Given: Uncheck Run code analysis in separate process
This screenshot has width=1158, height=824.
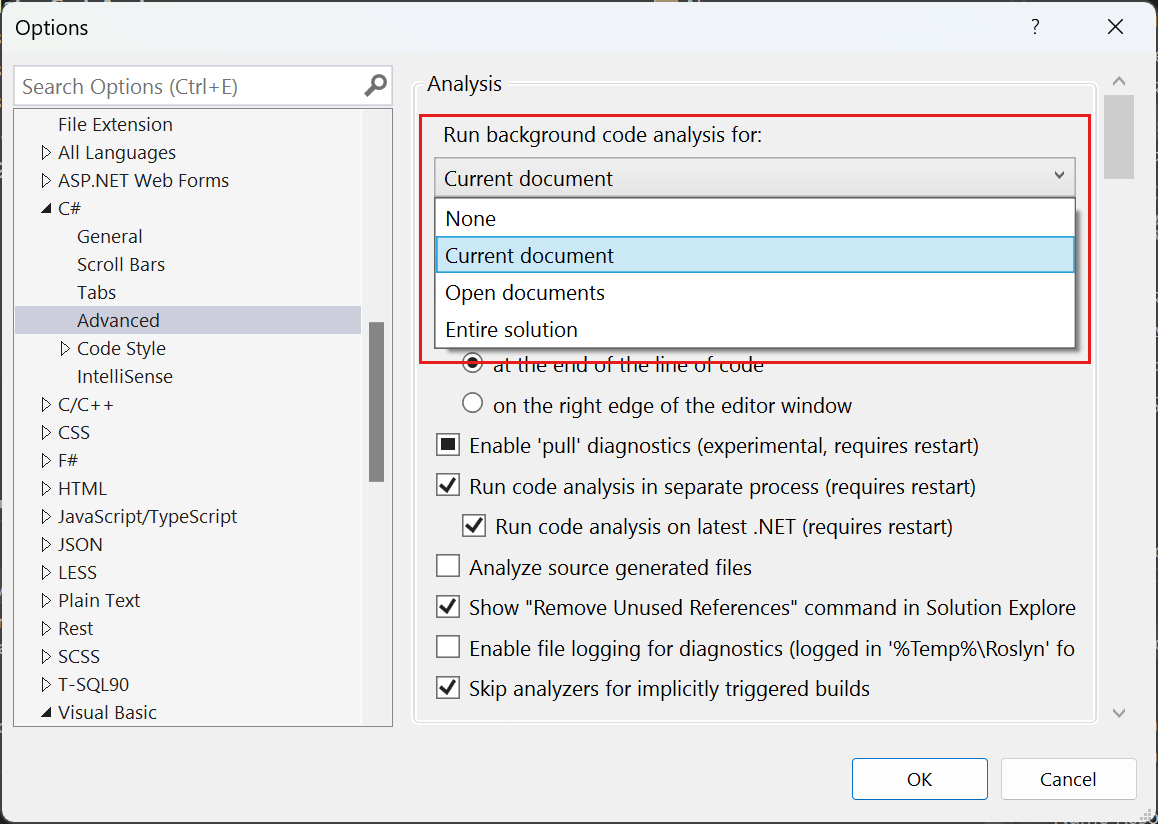Looking at the screenshot, I should tap(447, 484).
